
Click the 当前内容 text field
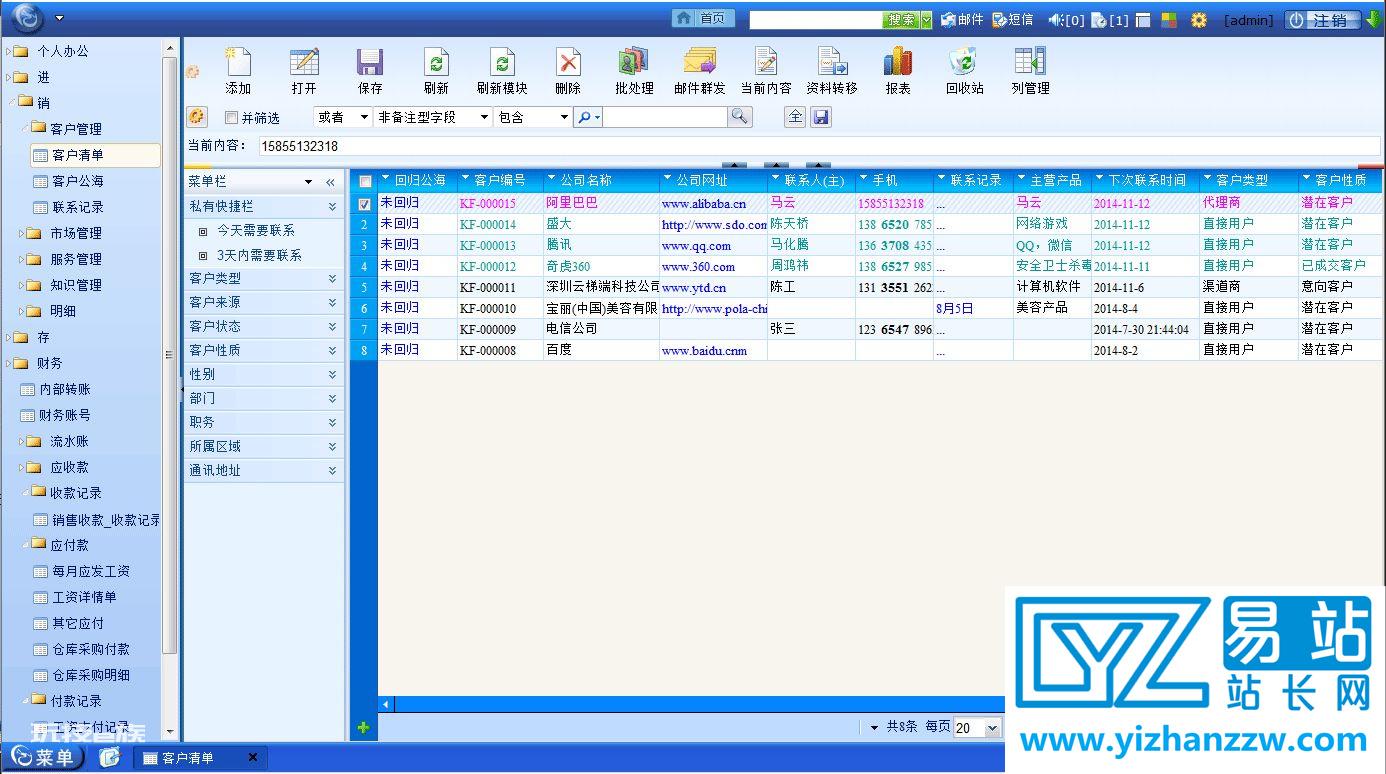[x=819, y=146]
